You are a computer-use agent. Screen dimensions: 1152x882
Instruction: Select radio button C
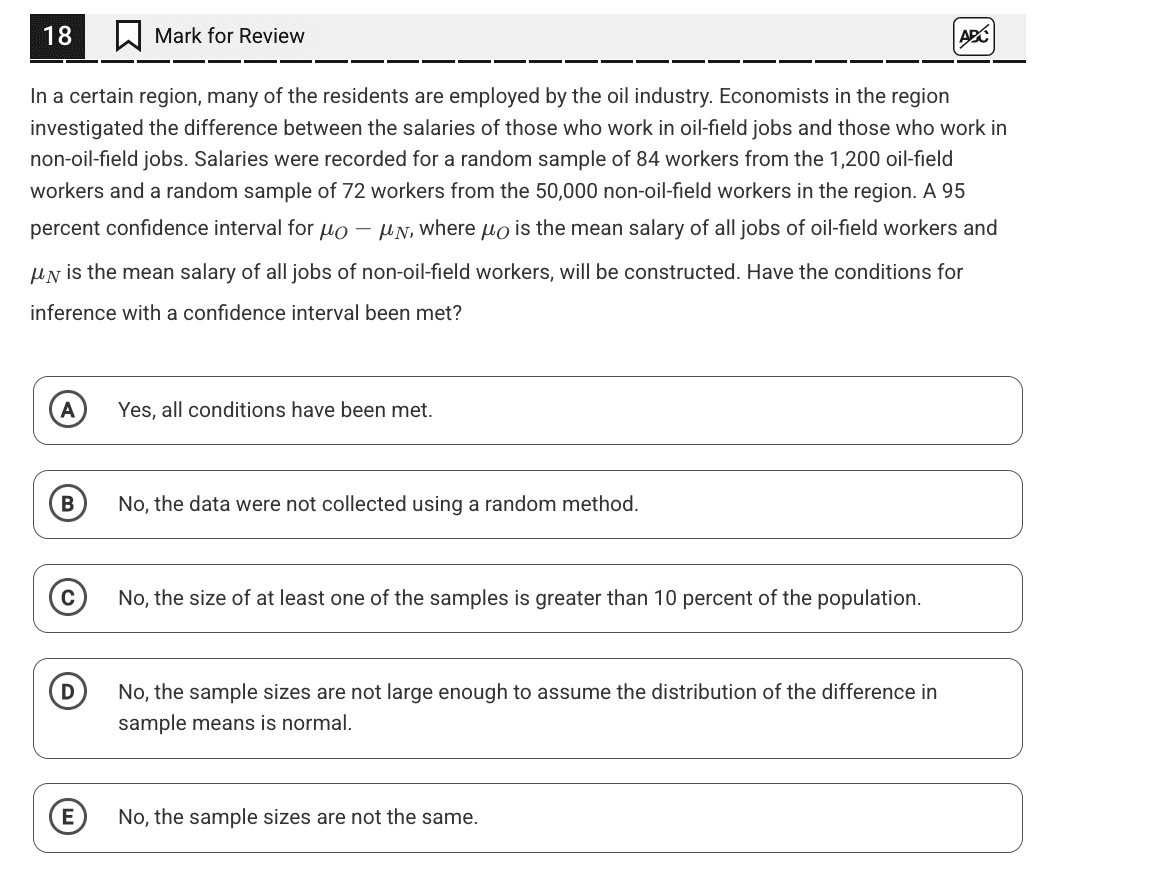pyautogui.click(x=68, y=598)
